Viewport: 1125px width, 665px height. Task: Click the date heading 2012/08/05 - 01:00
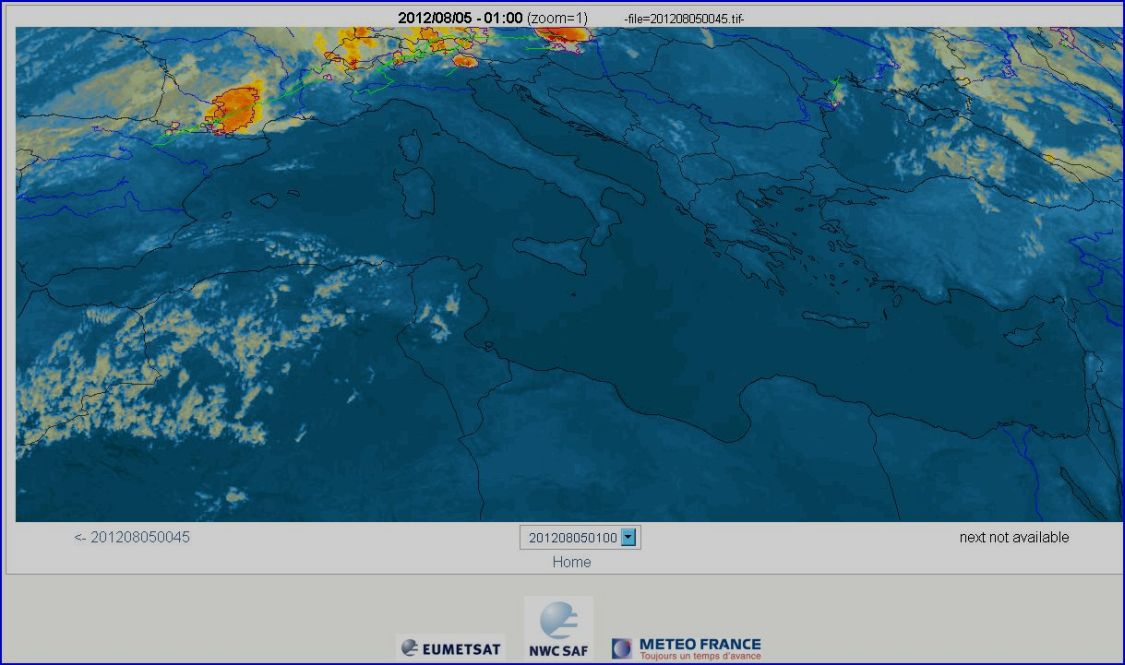pyautogui.click(x=460, y=17)
